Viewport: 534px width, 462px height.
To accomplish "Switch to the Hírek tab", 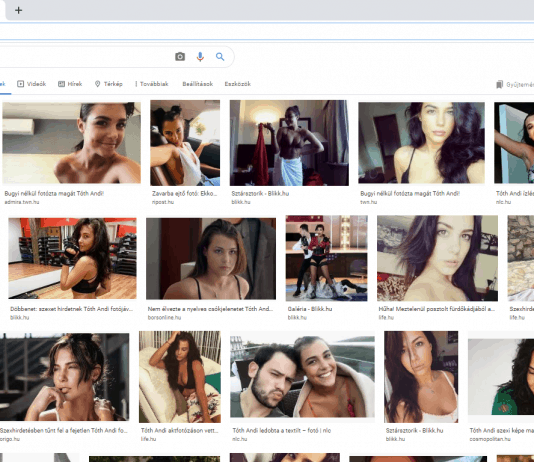I will click(70, 84).
